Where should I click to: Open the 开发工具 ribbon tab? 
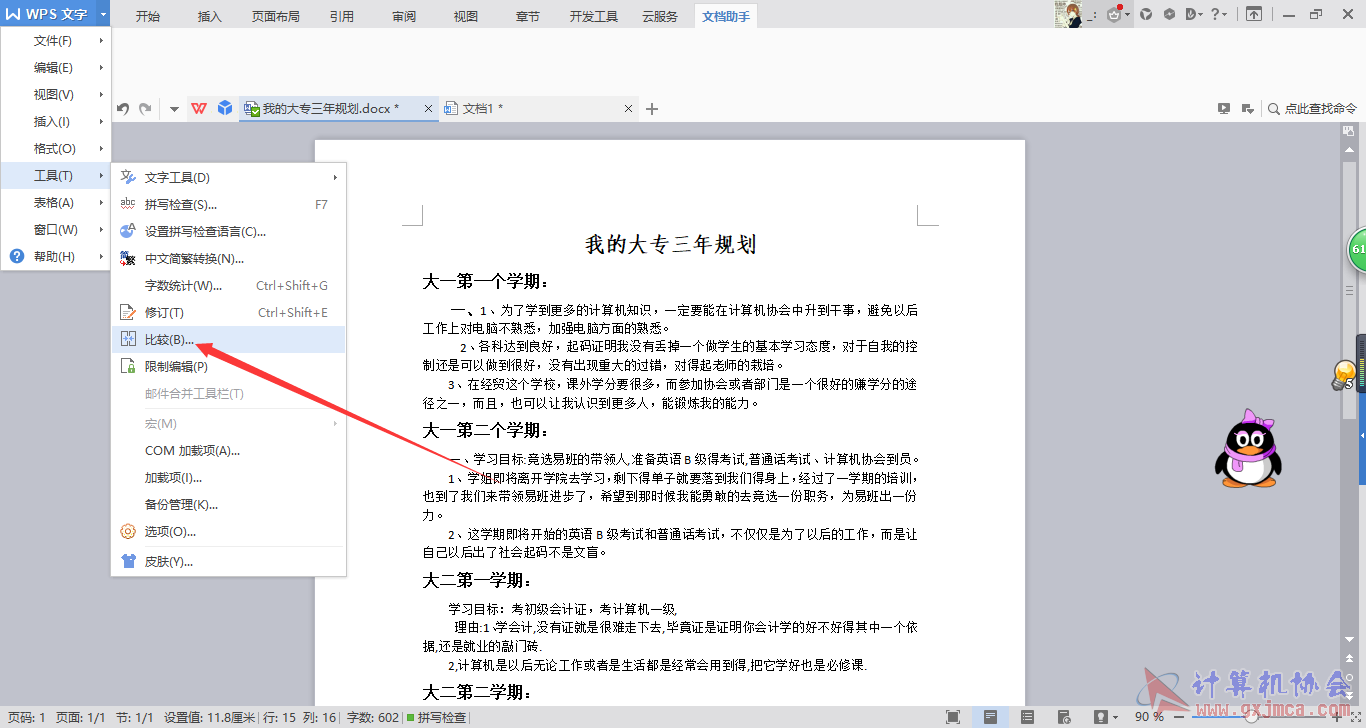coord(594,16)
